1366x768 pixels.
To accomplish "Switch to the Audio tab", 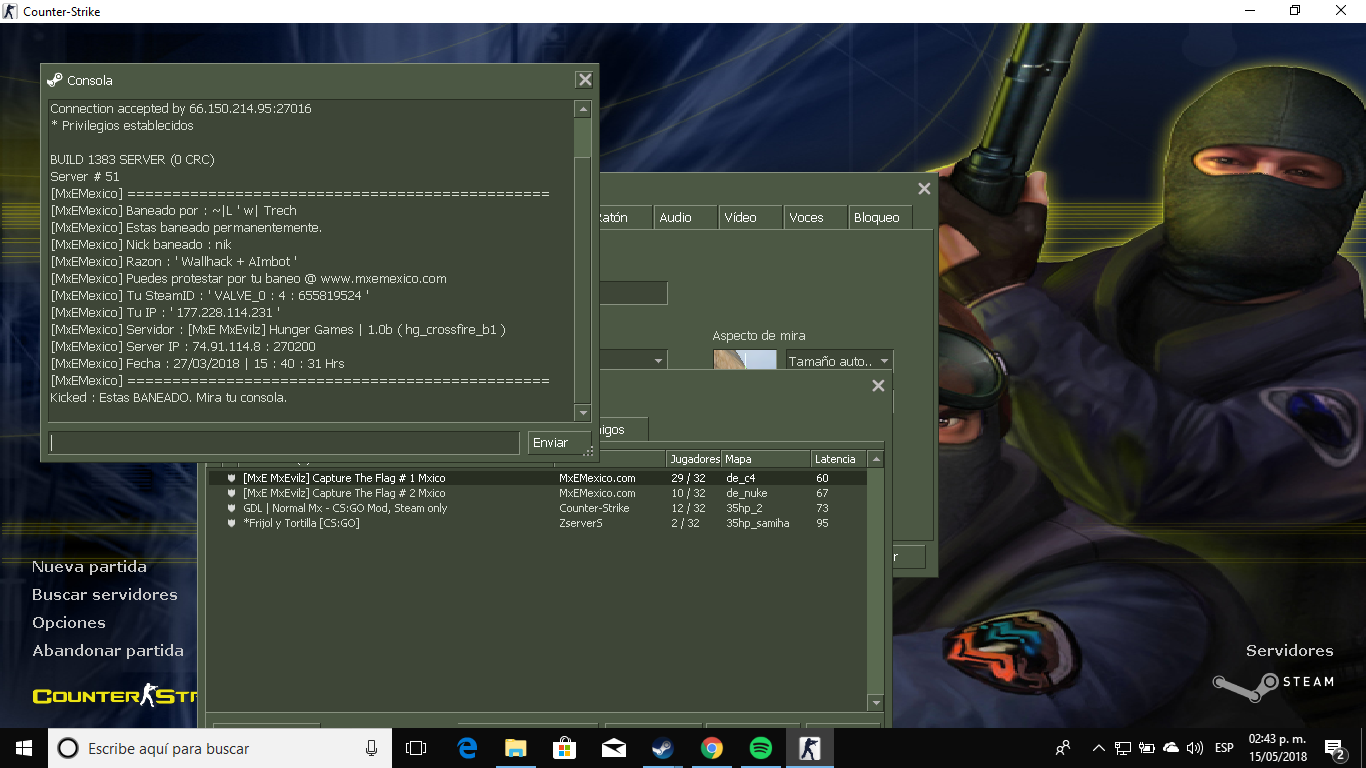I will [686, 217].
